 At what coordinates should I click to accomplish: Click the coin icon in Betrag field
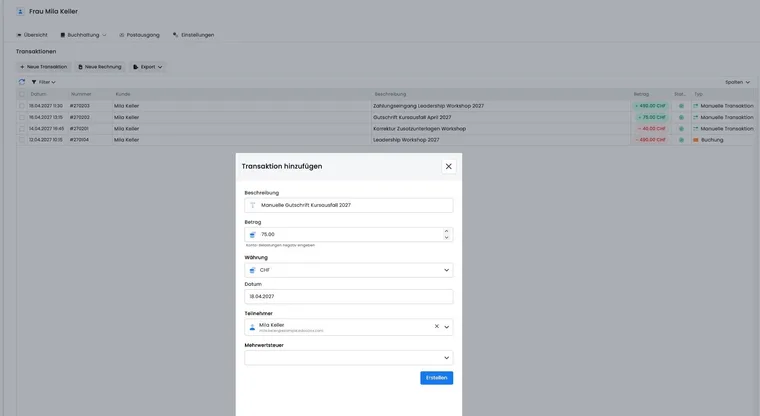(x=253, y=235)
